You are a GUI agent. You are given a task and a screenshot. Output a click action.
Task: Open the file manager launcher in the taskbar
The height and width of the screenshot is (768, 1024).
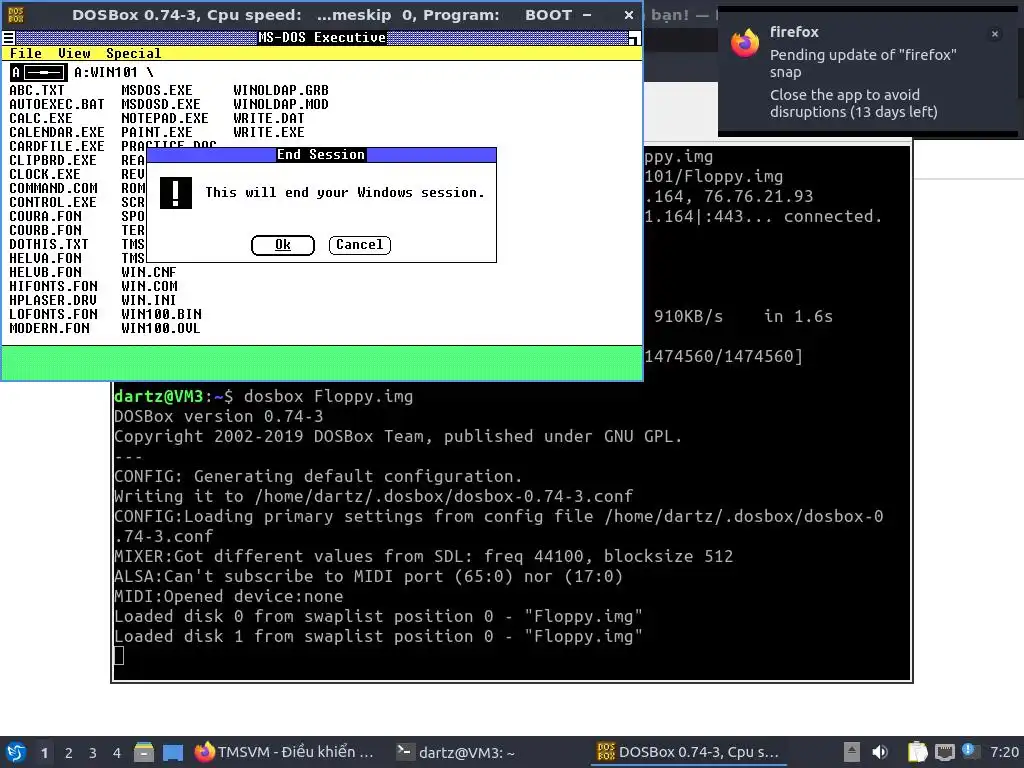tap(144, 752)
